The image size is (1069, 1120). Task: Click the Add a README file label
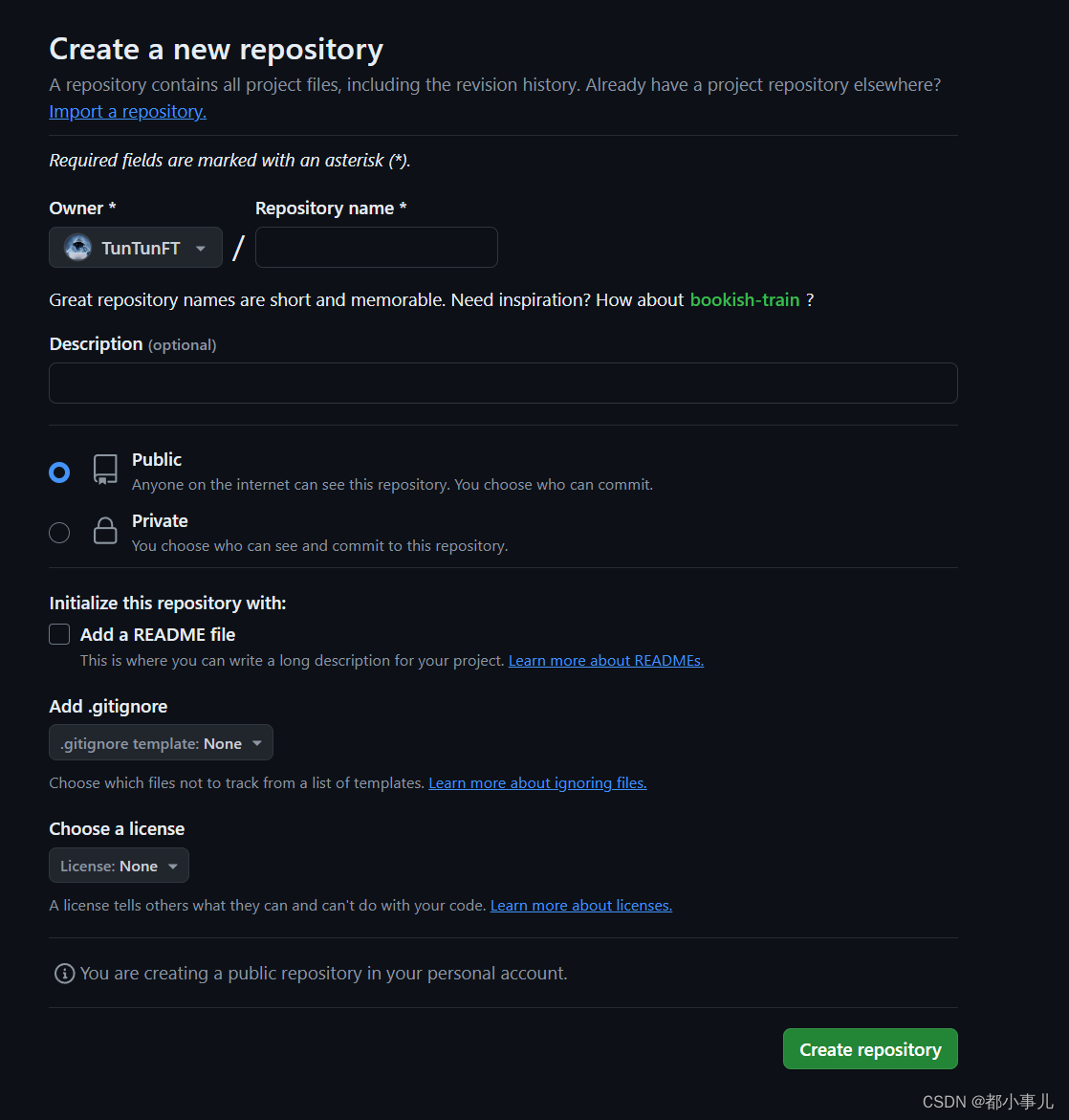click(x=158, y=634)
